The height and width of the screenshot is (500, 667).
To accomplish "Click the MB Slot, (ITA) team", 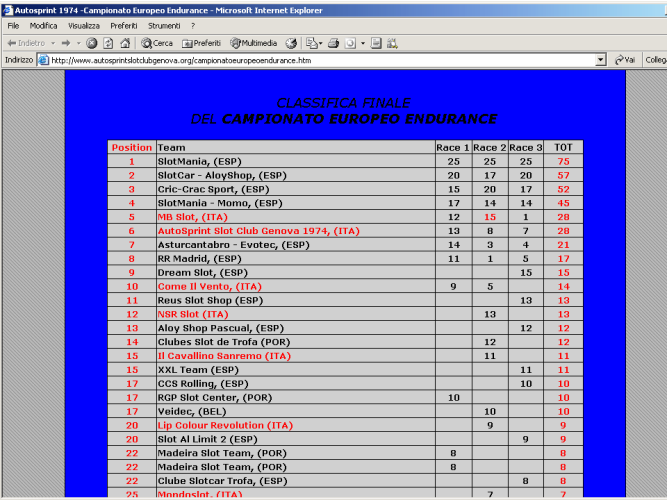I will click(x=193, y=217).
